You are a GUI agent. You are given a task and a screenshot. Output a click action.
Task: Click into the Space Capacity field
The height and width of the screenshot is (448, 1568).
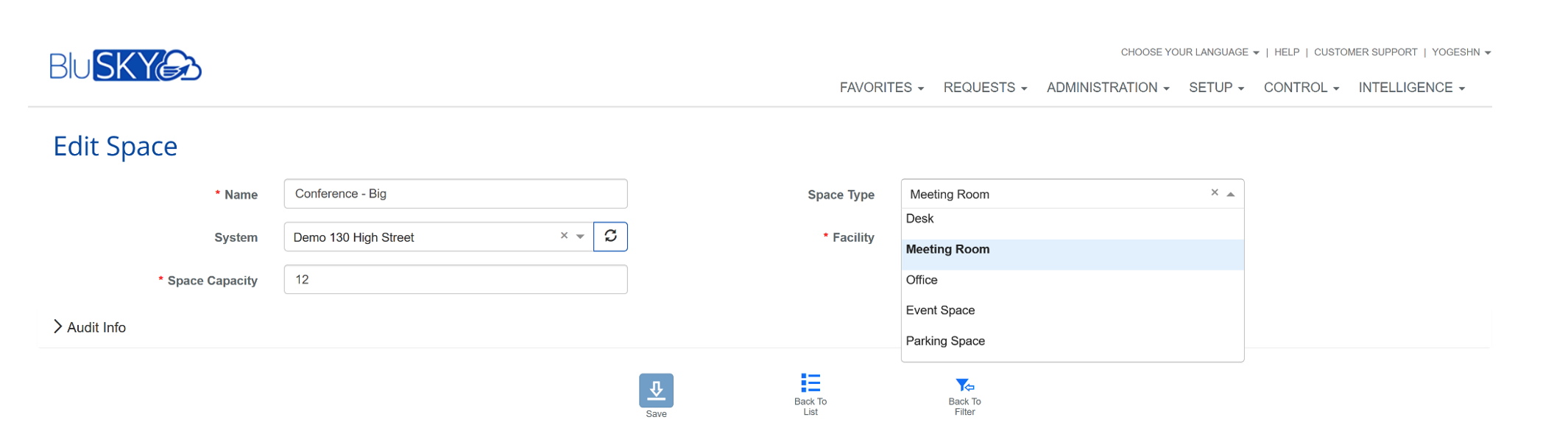(455, 280)
